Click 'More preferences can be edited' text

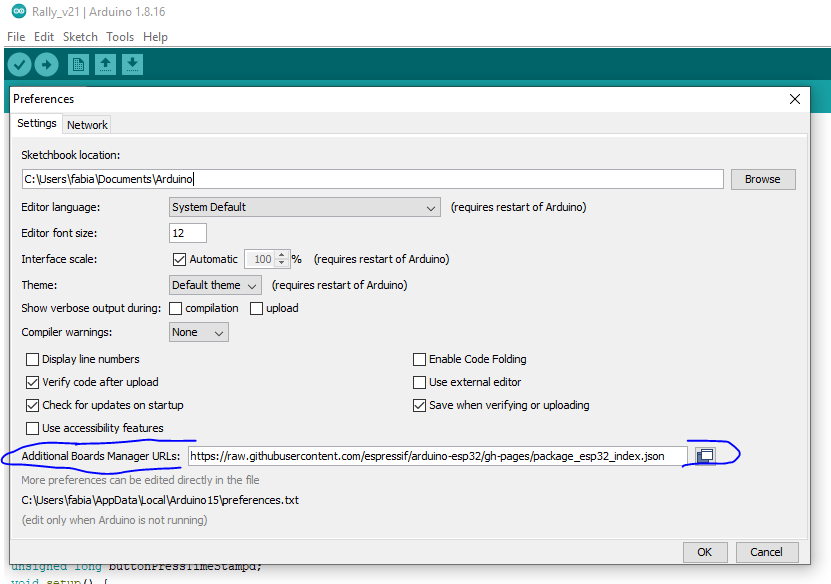[x=140, y=480]
